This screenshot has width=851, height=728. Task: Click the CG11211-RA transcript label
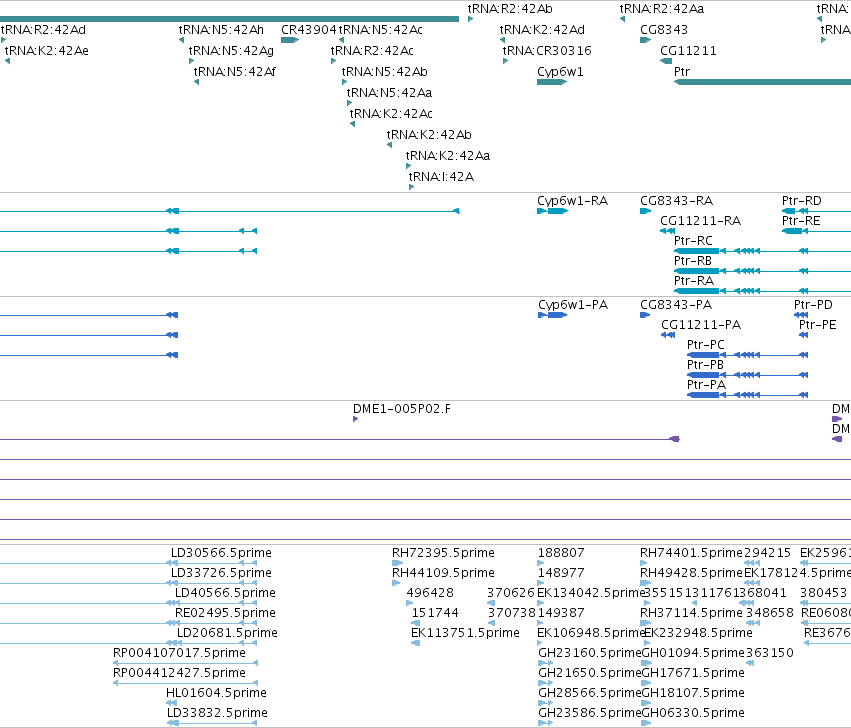pos(701,221)
